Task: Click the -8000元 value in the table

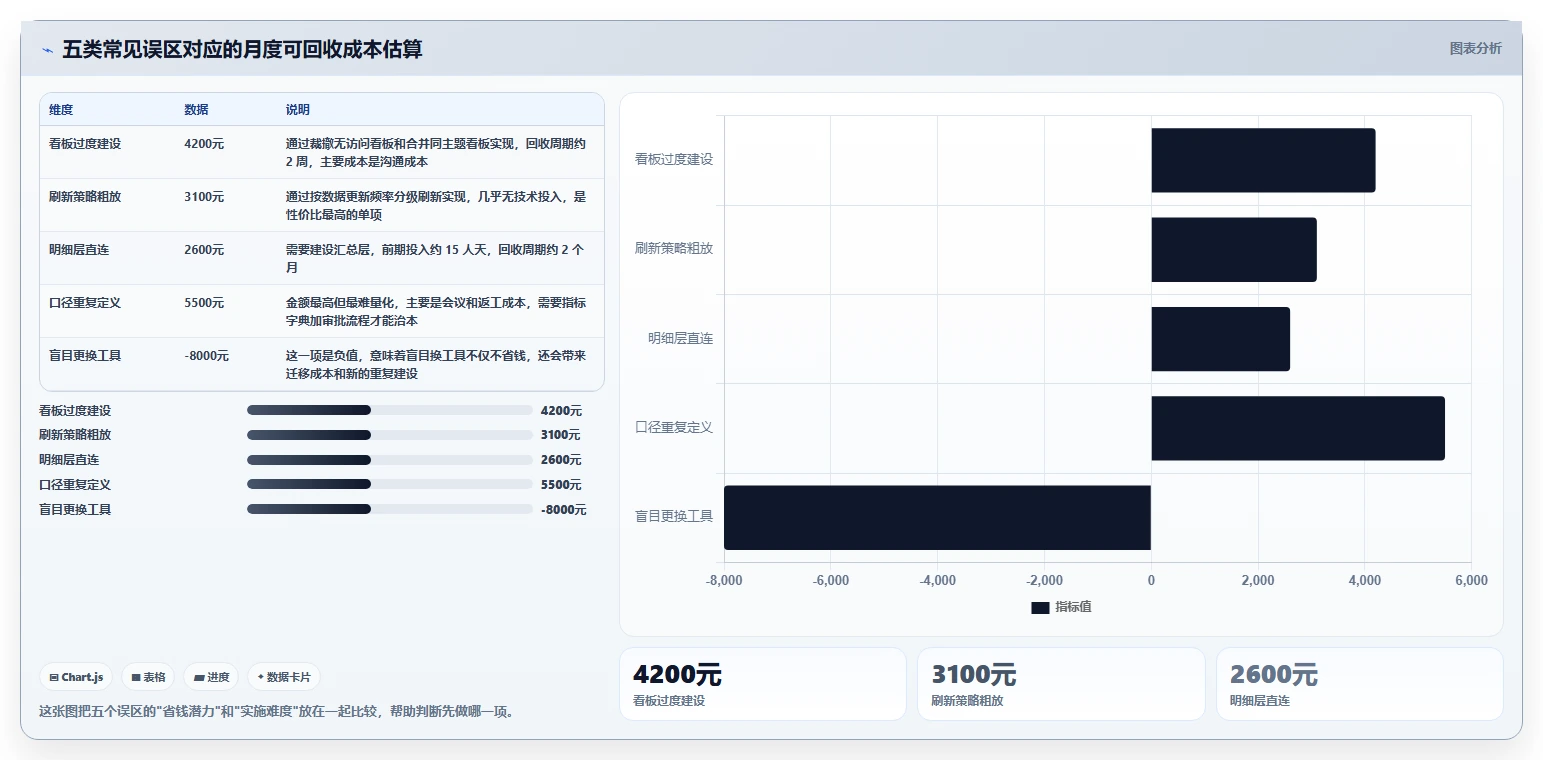Action: [207, 356]
